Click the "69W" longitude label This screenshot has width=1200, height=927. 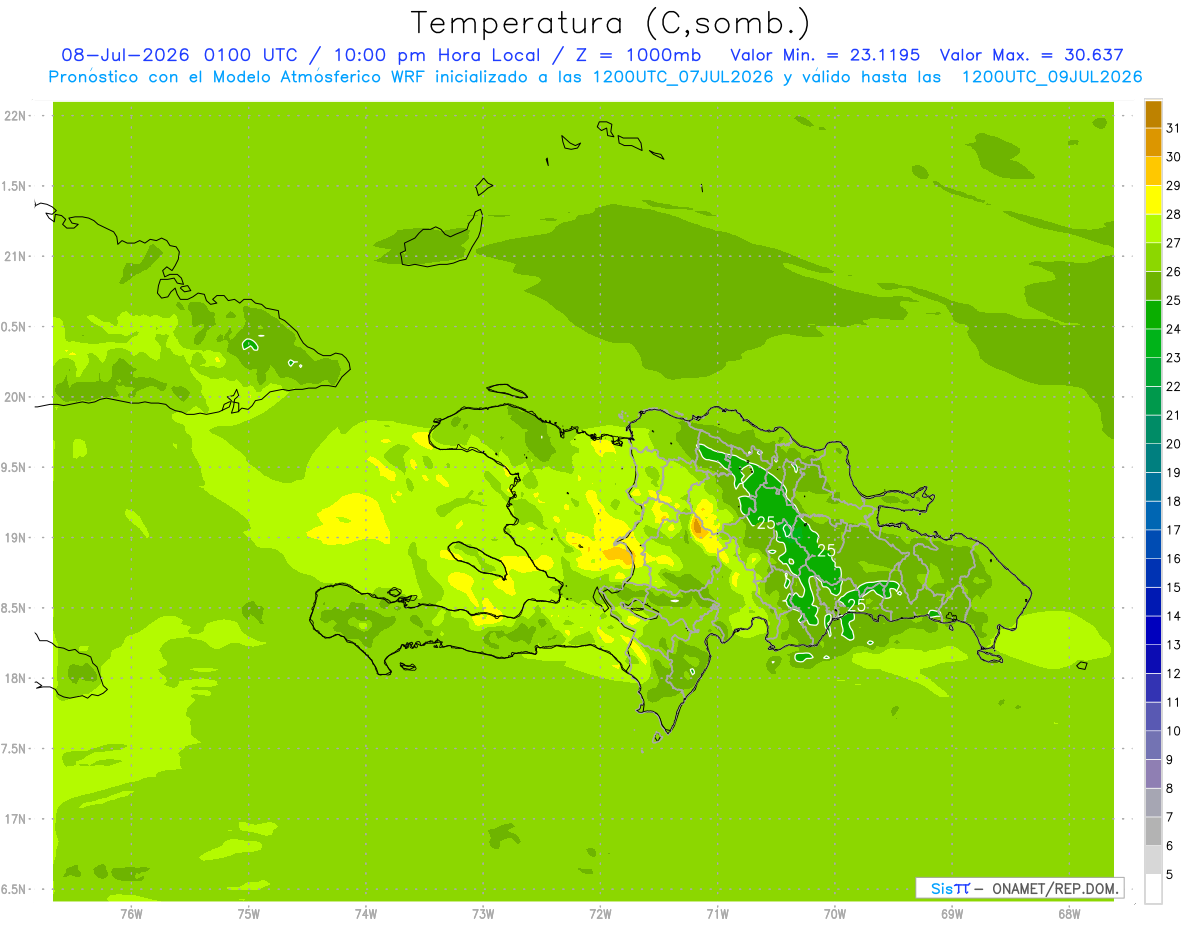(x=952, y=914)
